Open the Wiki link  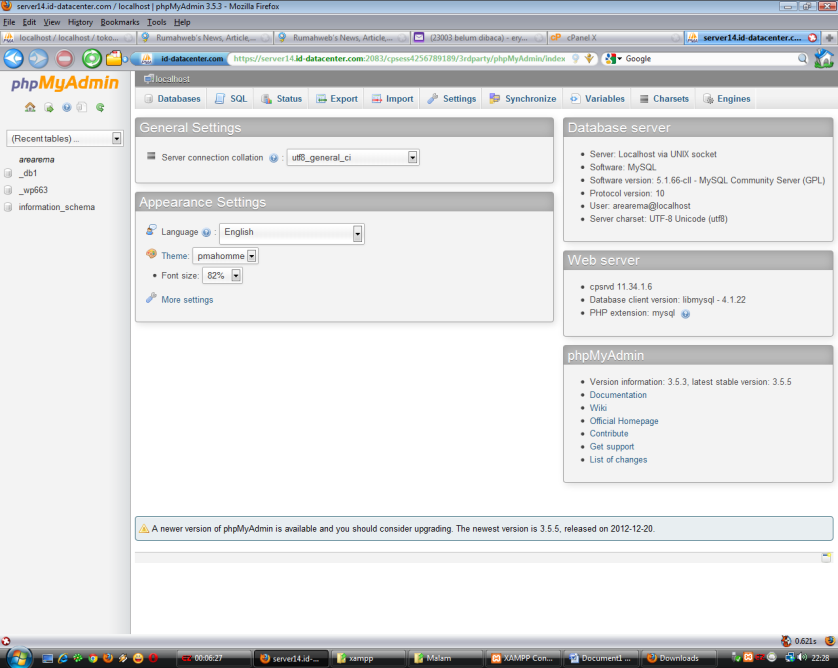pos(598,408)
